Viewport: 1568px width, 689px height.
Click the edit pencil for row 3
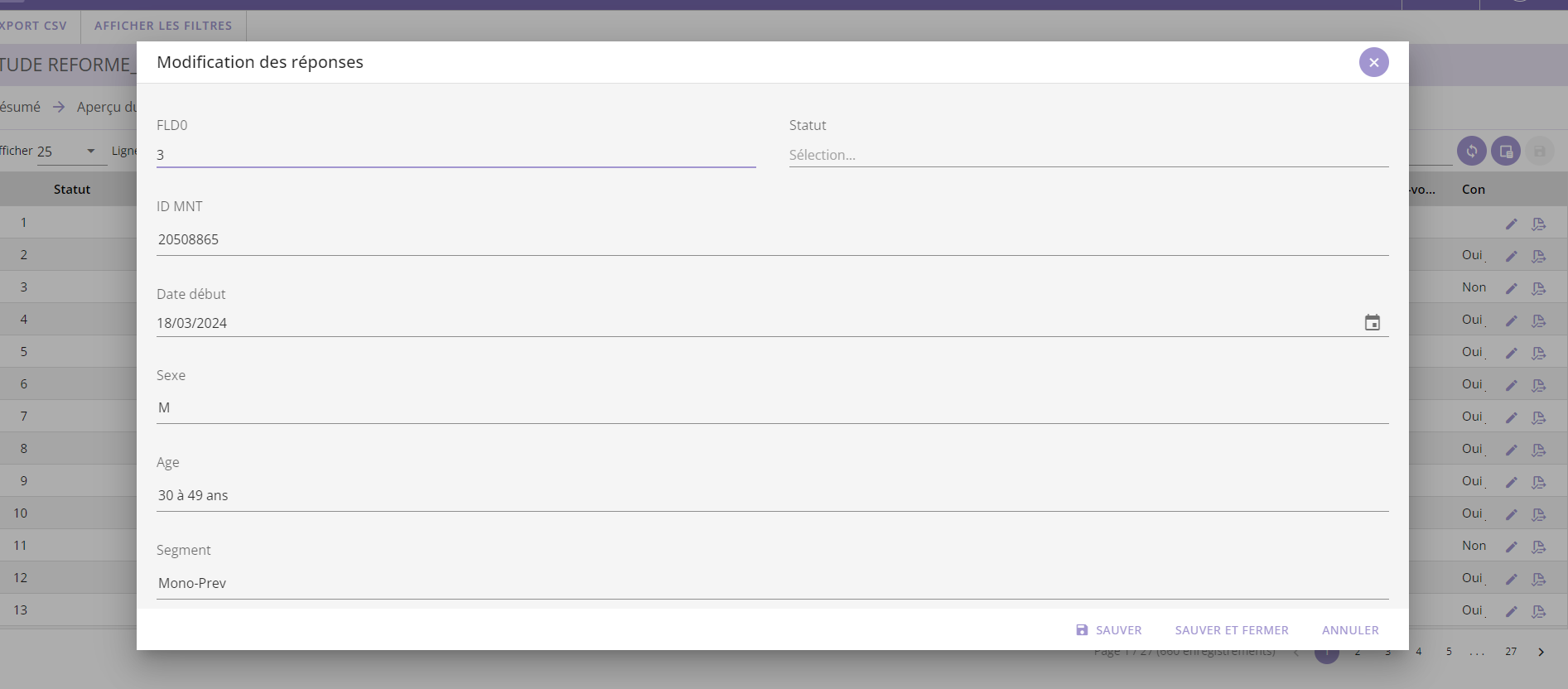point(1512,288)
